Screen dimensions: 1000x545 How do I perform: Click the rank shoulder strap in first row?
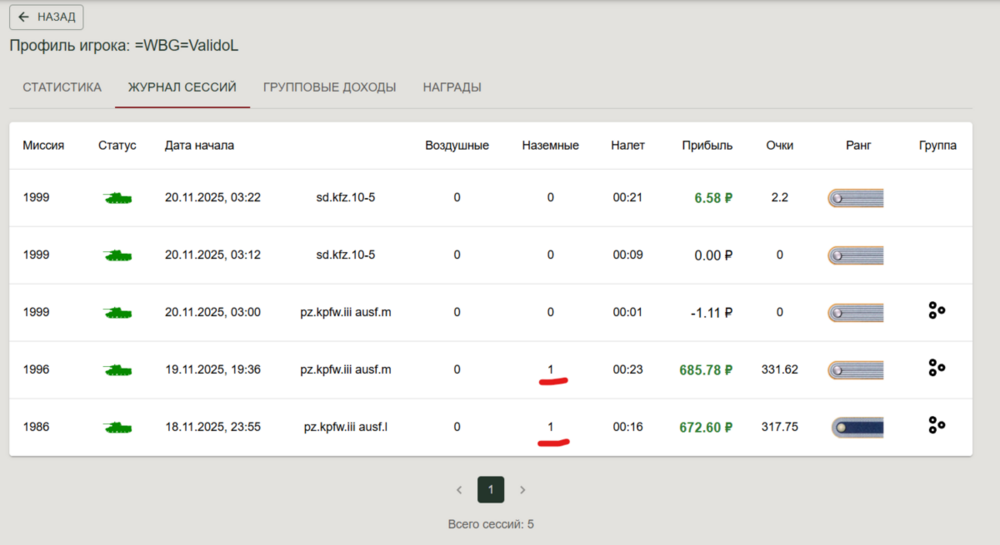pos(855,198)
